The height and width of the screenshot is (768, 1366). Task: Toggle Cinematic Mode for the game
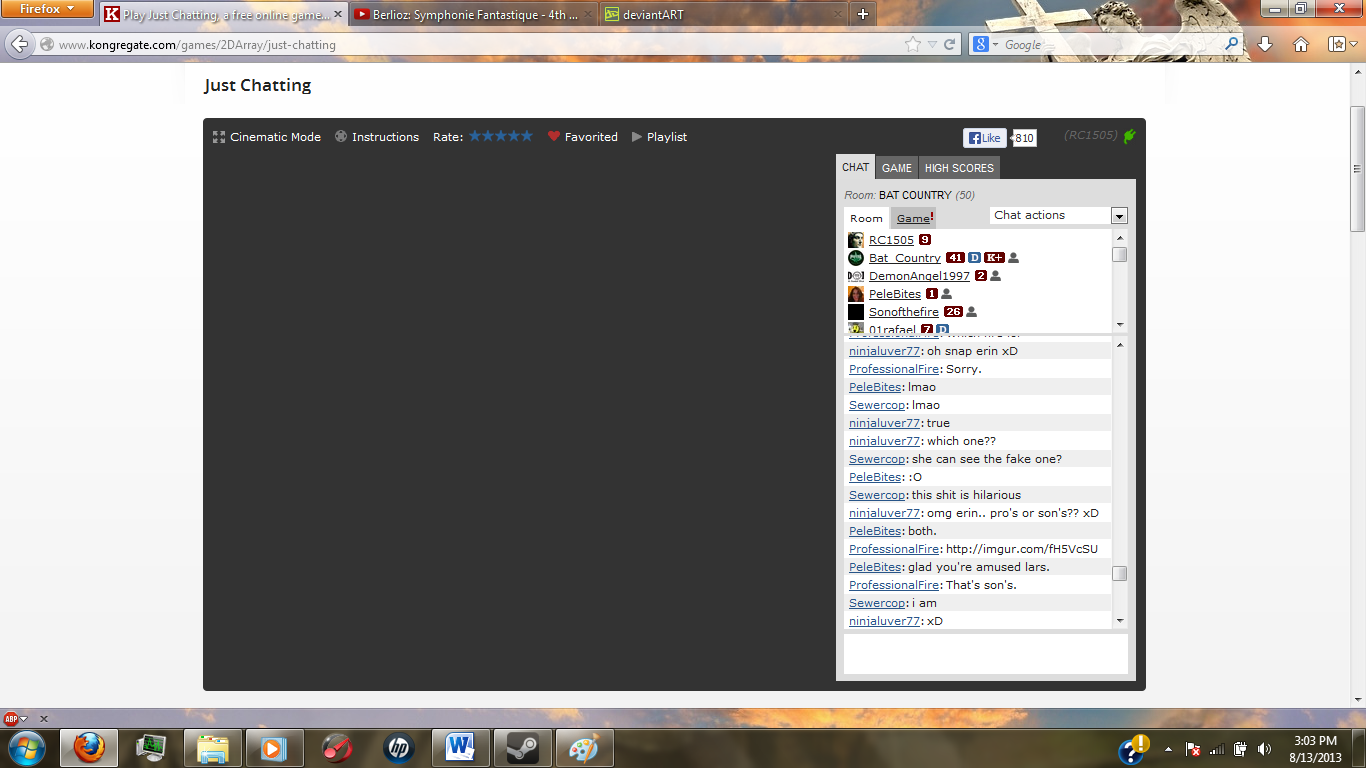pyautogui.click(x=267, y=137)
